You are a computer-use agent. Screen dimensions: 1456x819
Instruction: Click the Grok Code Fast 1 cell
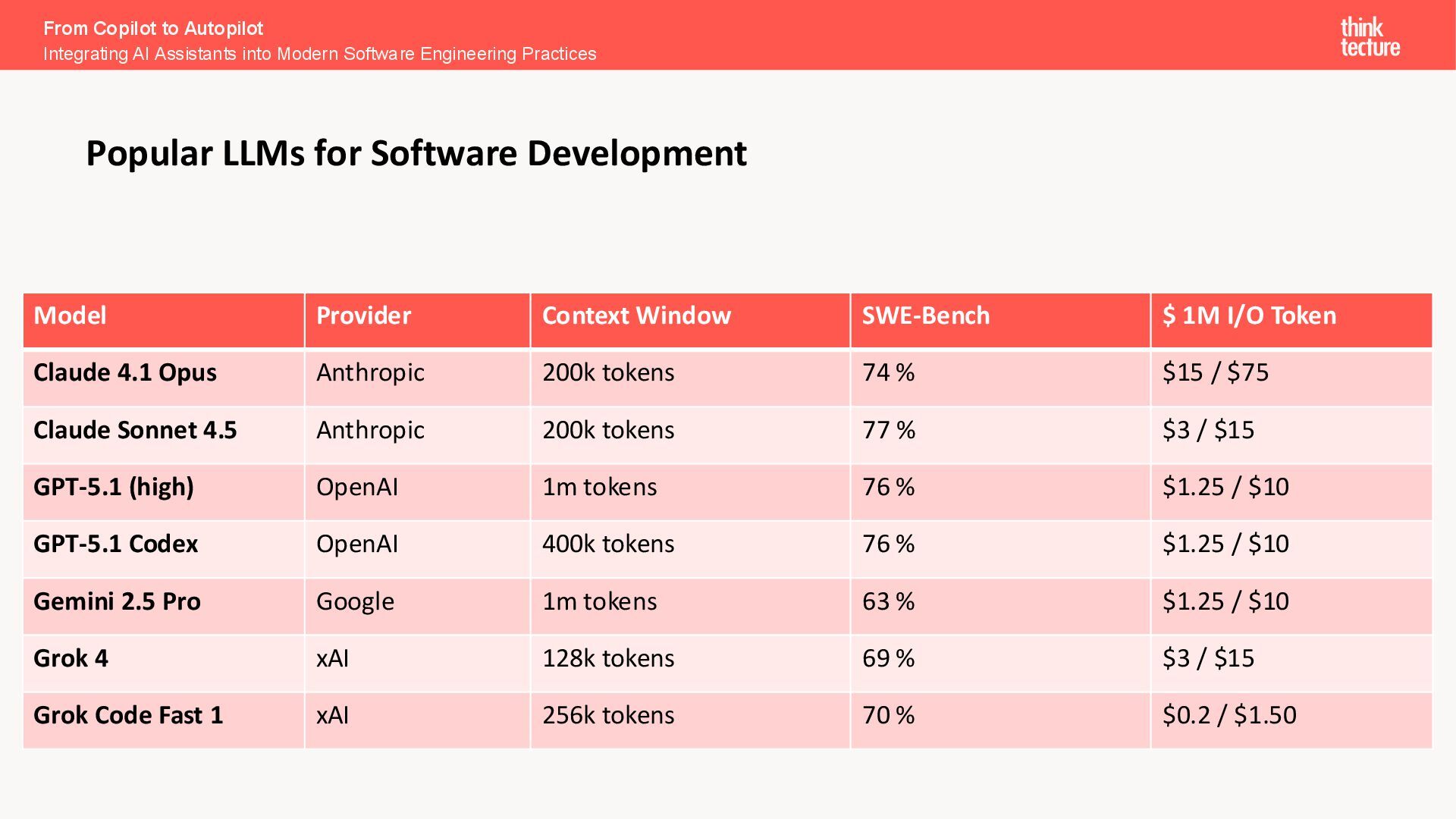click(x=164, y=720)
